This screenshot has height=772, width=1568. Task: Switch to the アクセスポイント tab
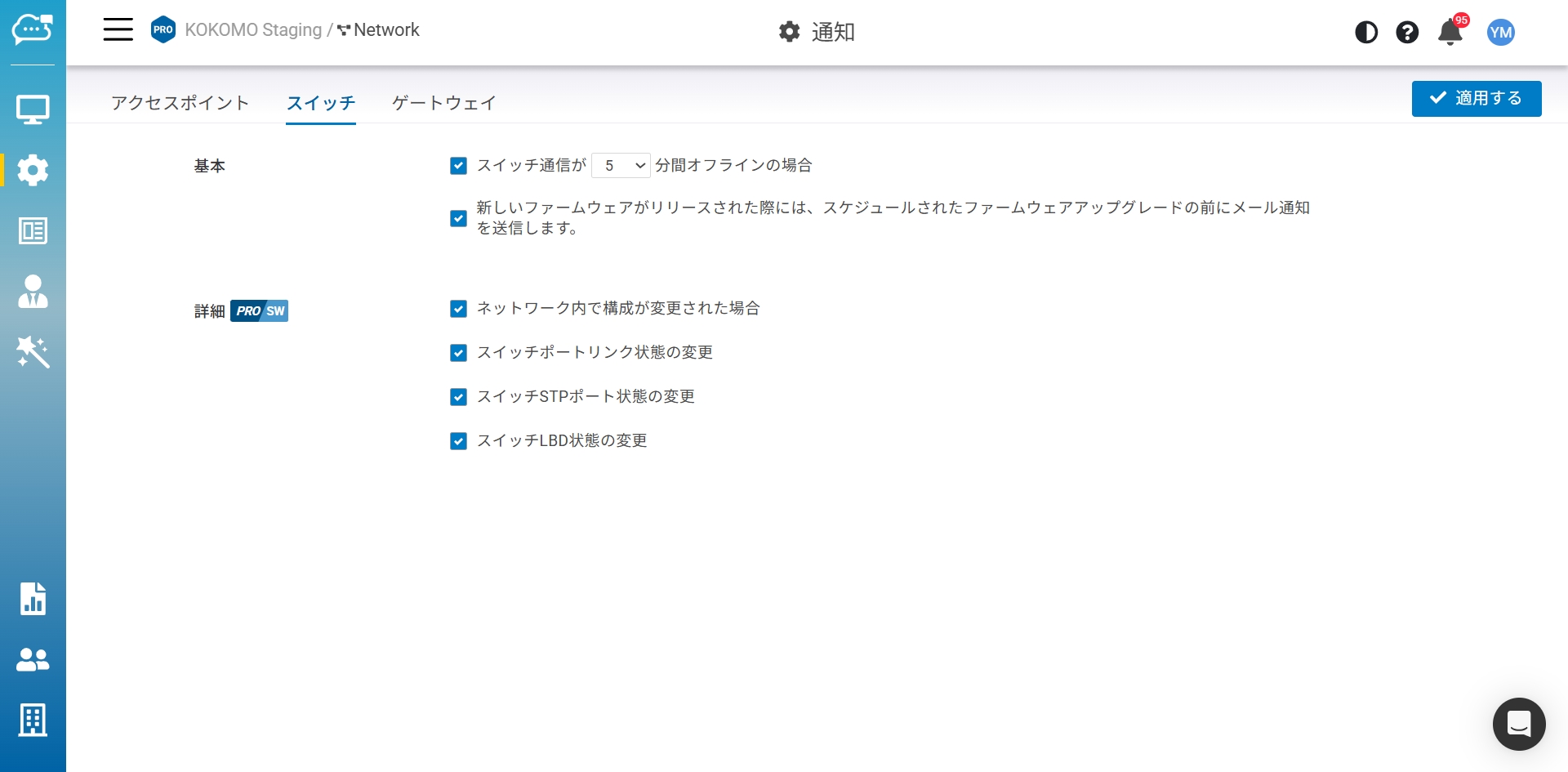180,103
